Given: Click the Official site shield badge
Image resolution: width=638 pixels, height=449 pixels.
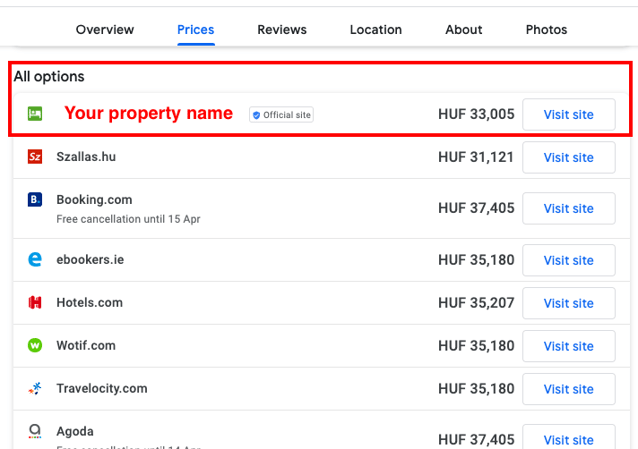Looking at the screenshot, I should (282, 115).
